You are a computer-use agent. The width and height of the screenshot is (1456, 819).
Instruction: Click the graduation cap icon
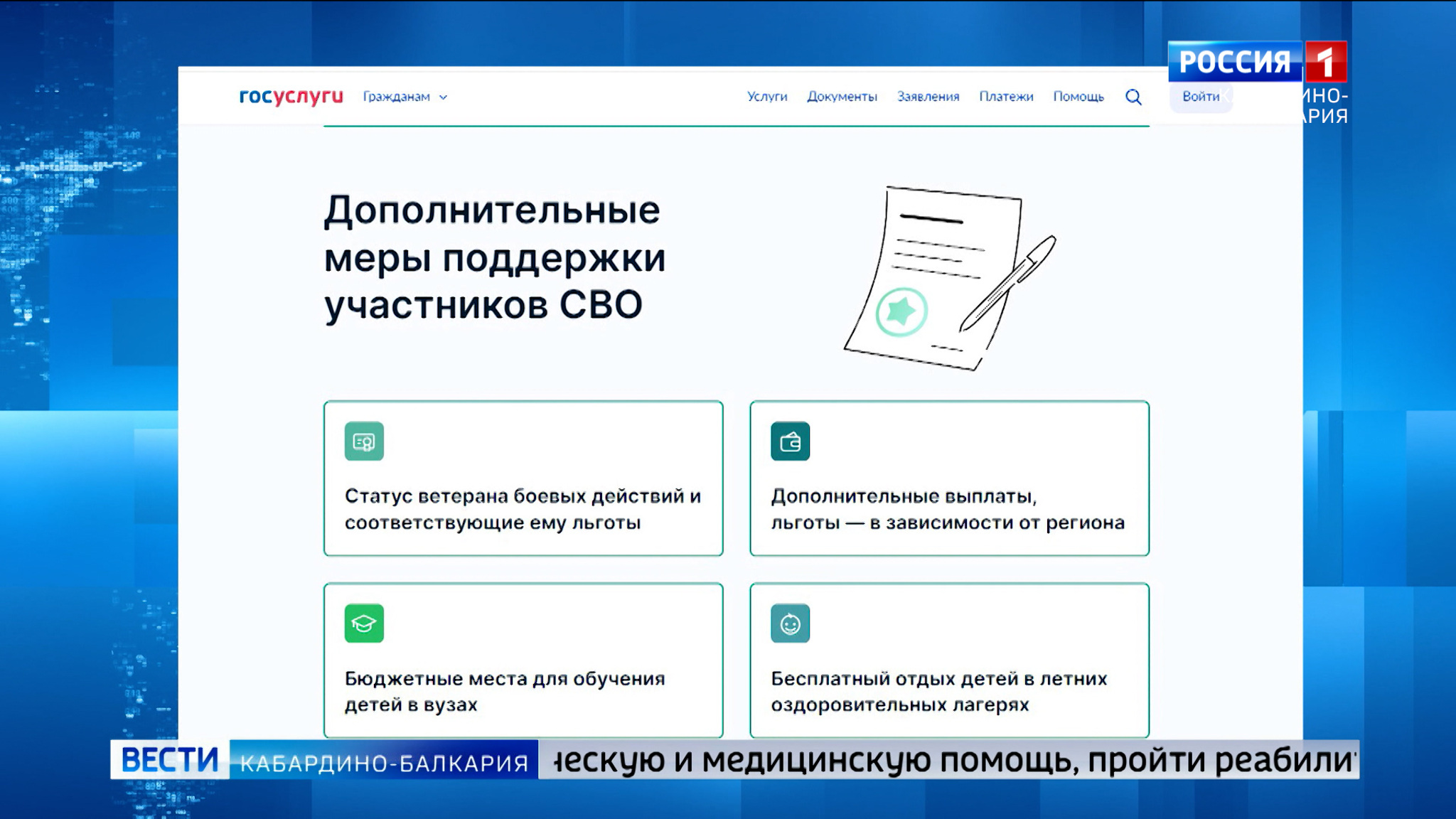pyautogui.click(x=364, y=623)
